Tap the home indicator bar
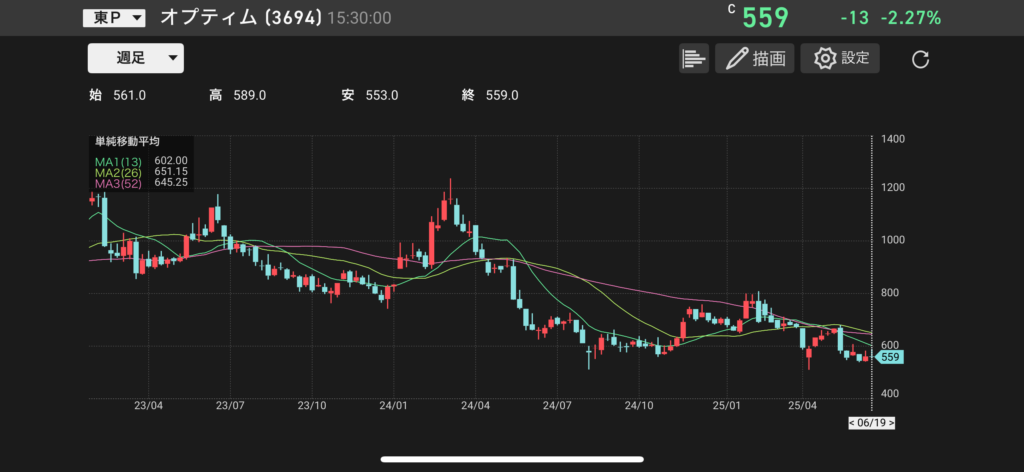 pos(512,459)
